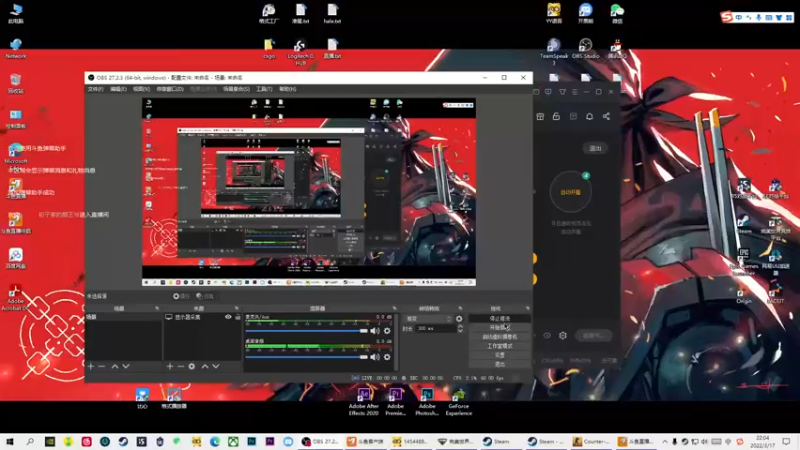Undock the Scenes panel via its header icon

157,308
